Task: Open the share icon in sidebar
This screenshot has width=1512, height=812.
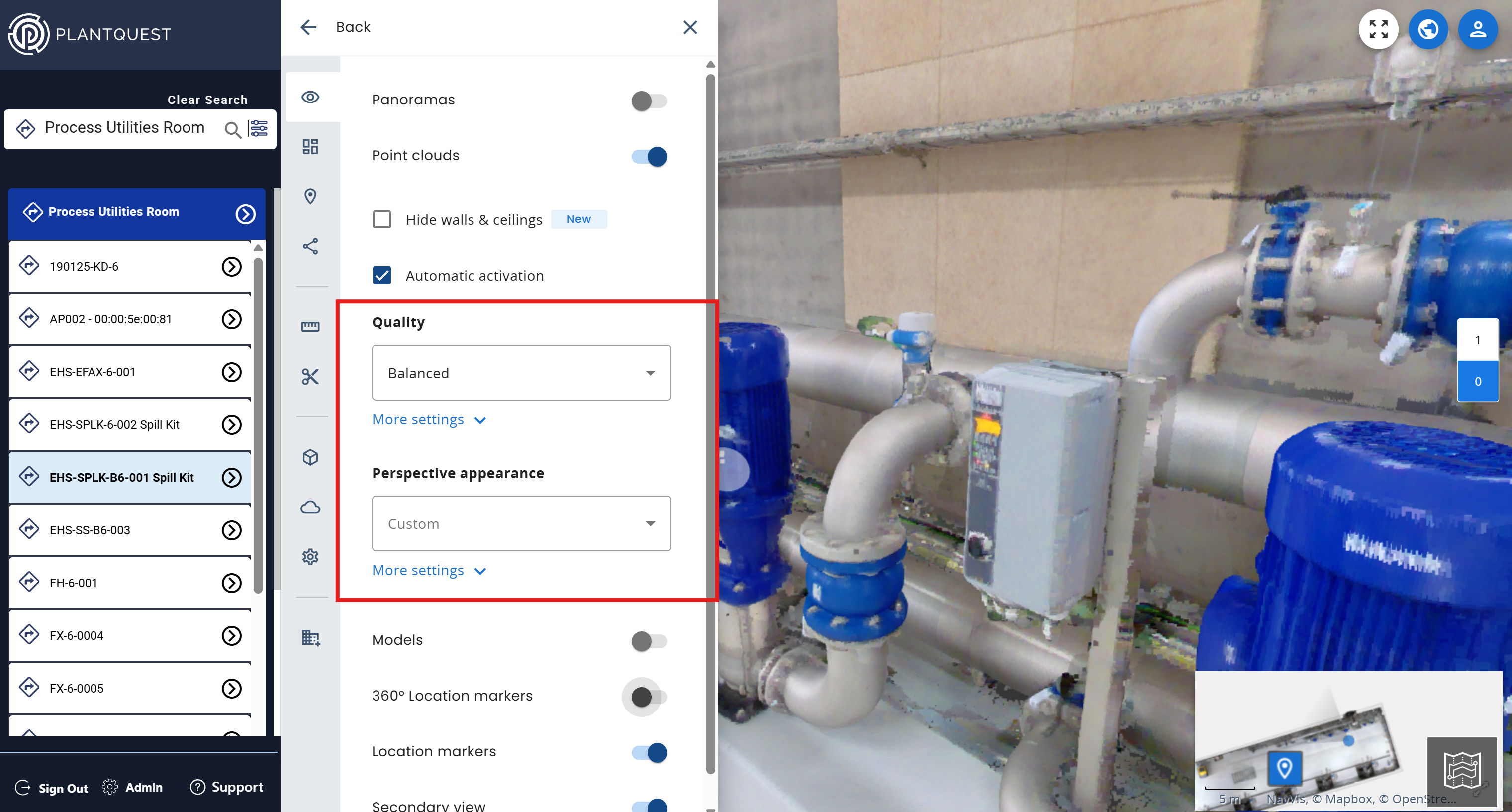Action: pos(310,246)
